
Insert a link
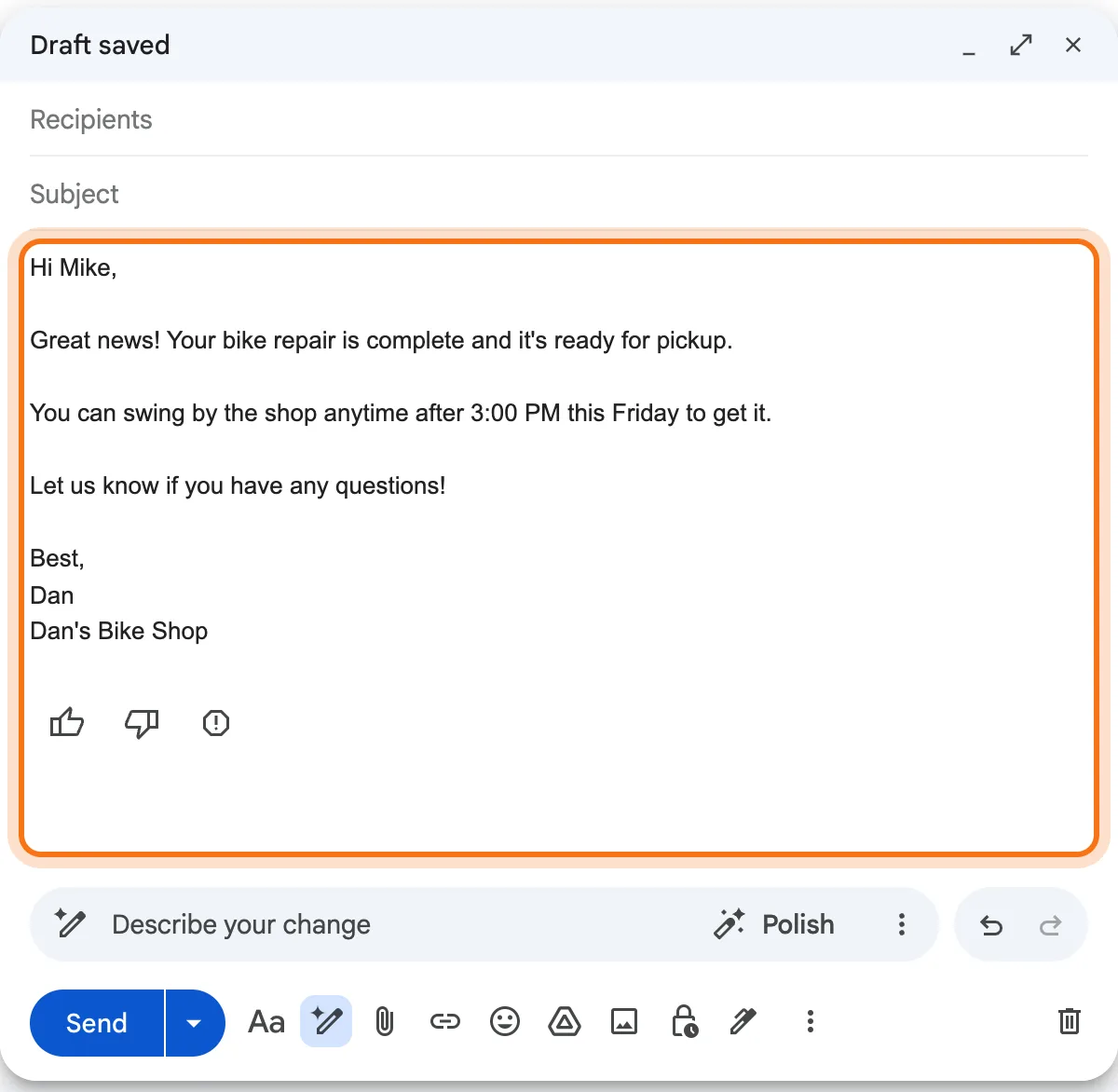[444, 1022]
